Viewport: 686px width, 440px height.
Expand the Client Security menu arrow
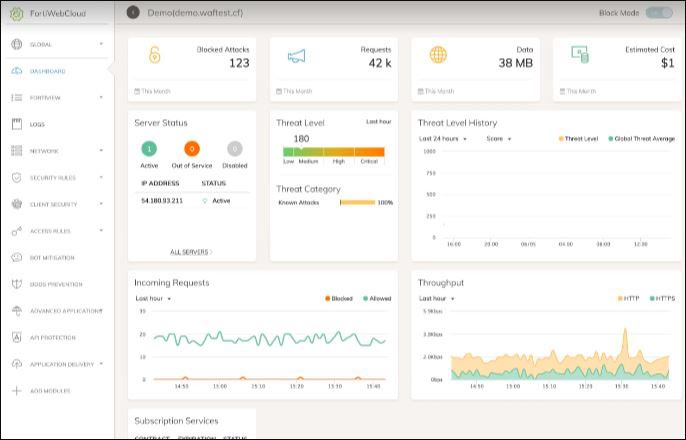(101, 204)
